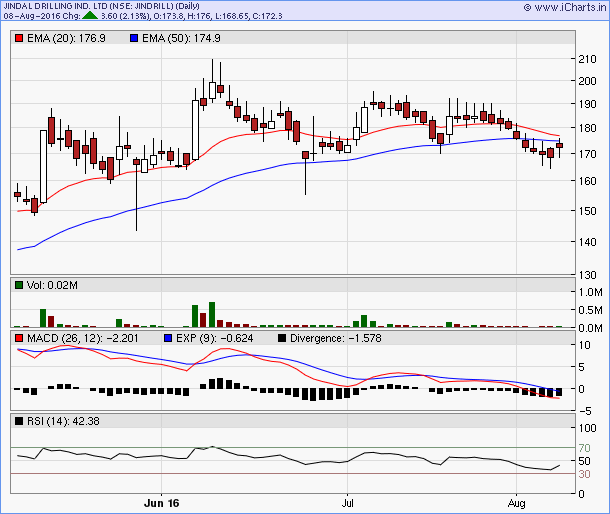Click the Jul date axis label
The height and width of the screenshot is (514, 610).
(347, 503)
